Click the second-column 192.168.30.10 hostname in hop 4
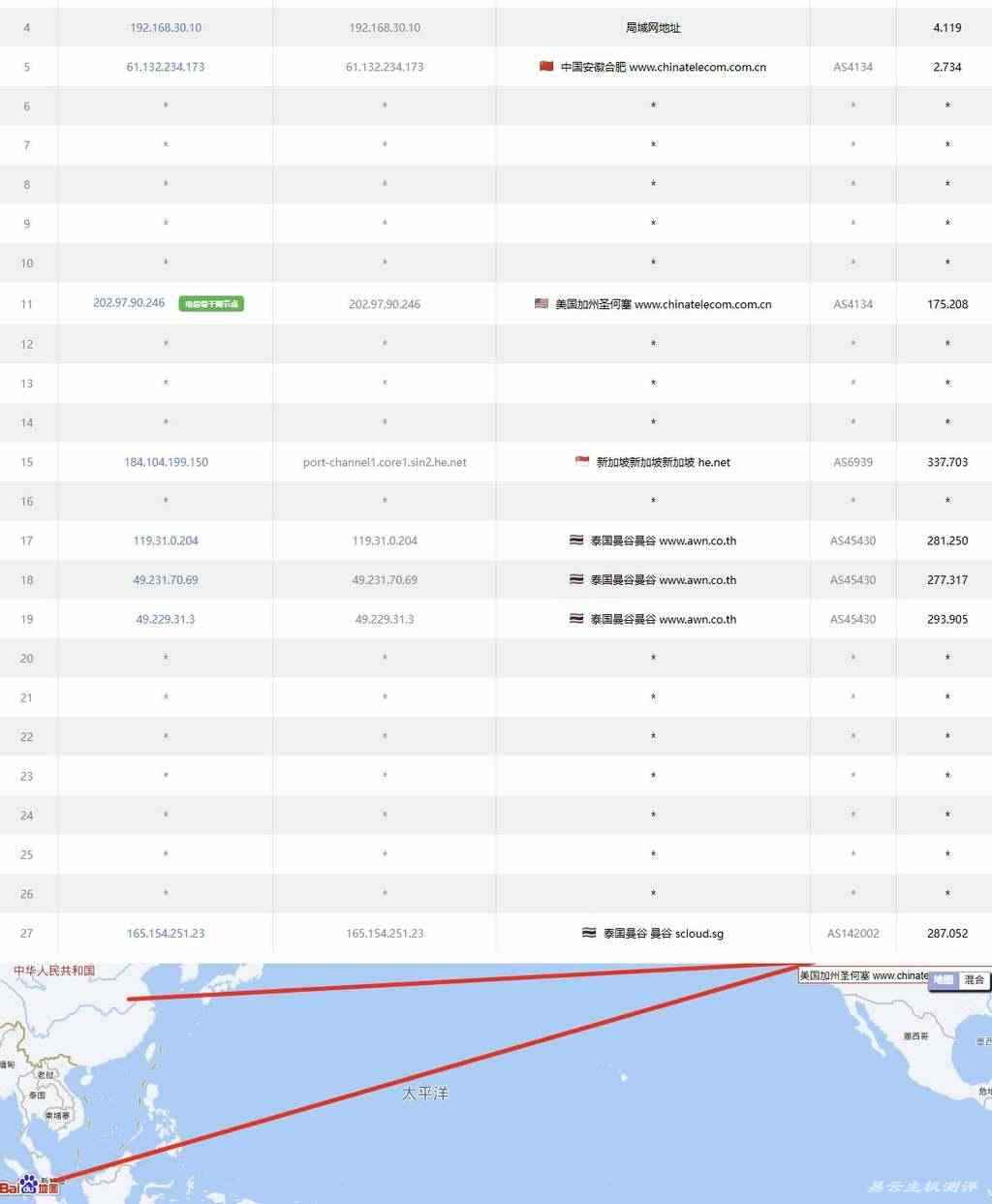The height and width of the screenshot is (1204, 992). click(385, 28)
